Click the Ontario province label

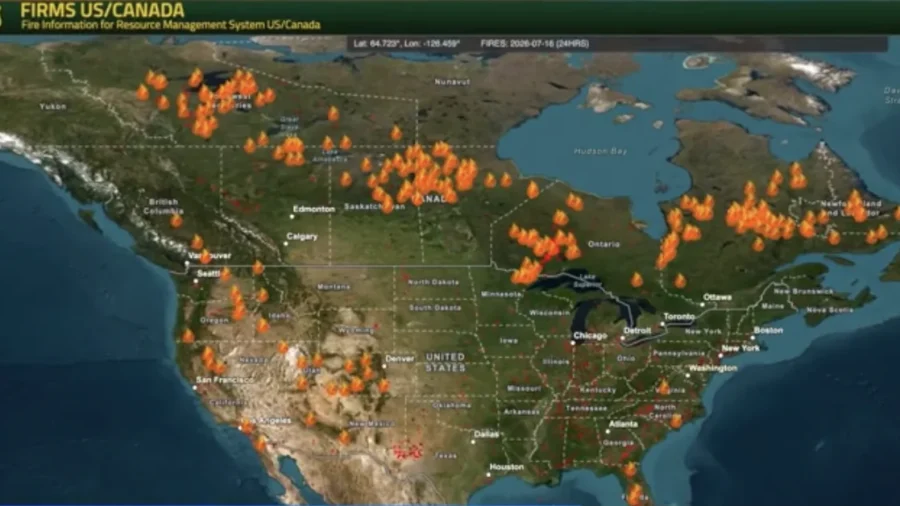coord(604,244)
